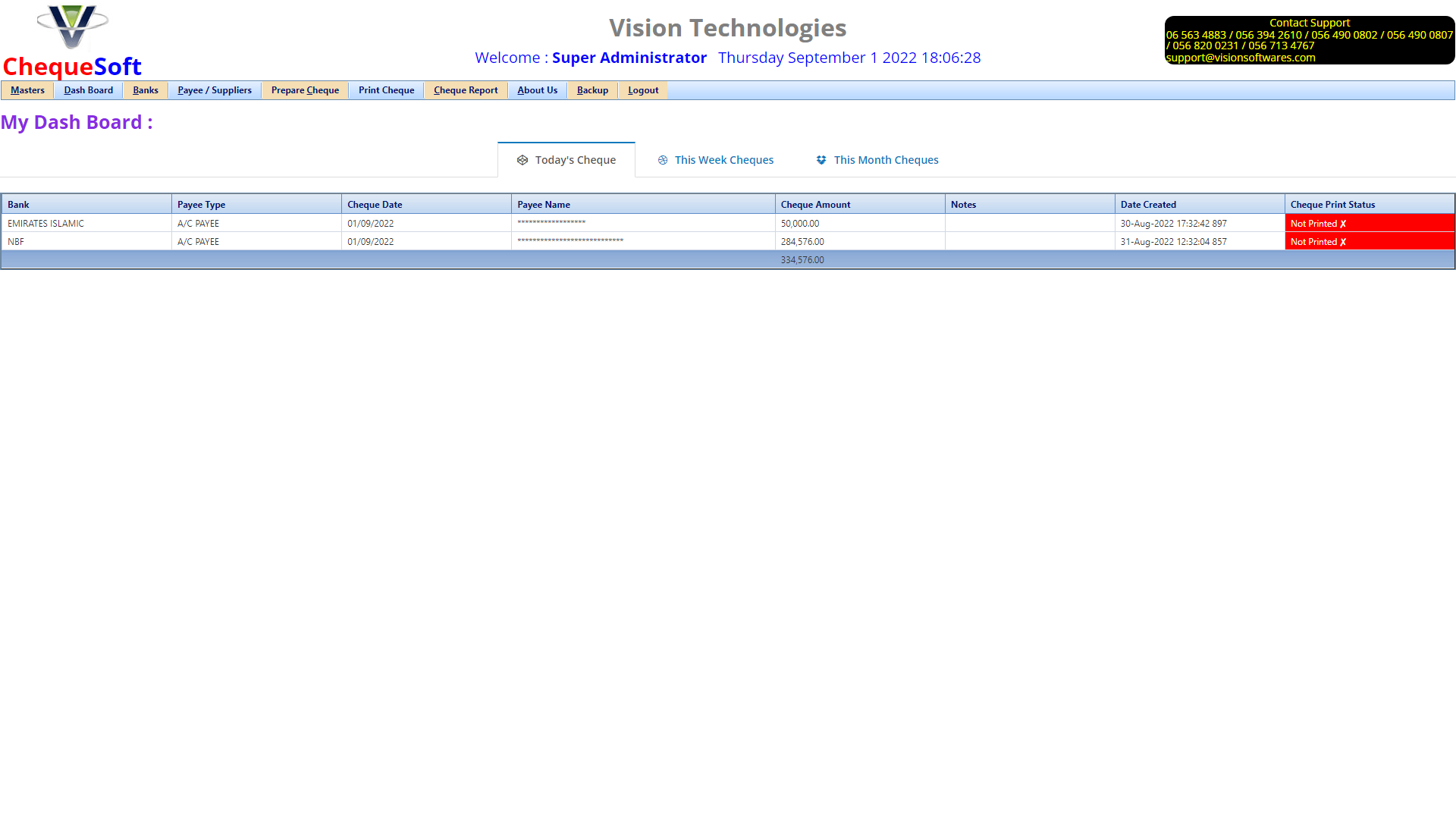The height and width of the screenshot is (819, 1456).
Task: Click the cube icon beside Today's Cheque
Action: 522,160
